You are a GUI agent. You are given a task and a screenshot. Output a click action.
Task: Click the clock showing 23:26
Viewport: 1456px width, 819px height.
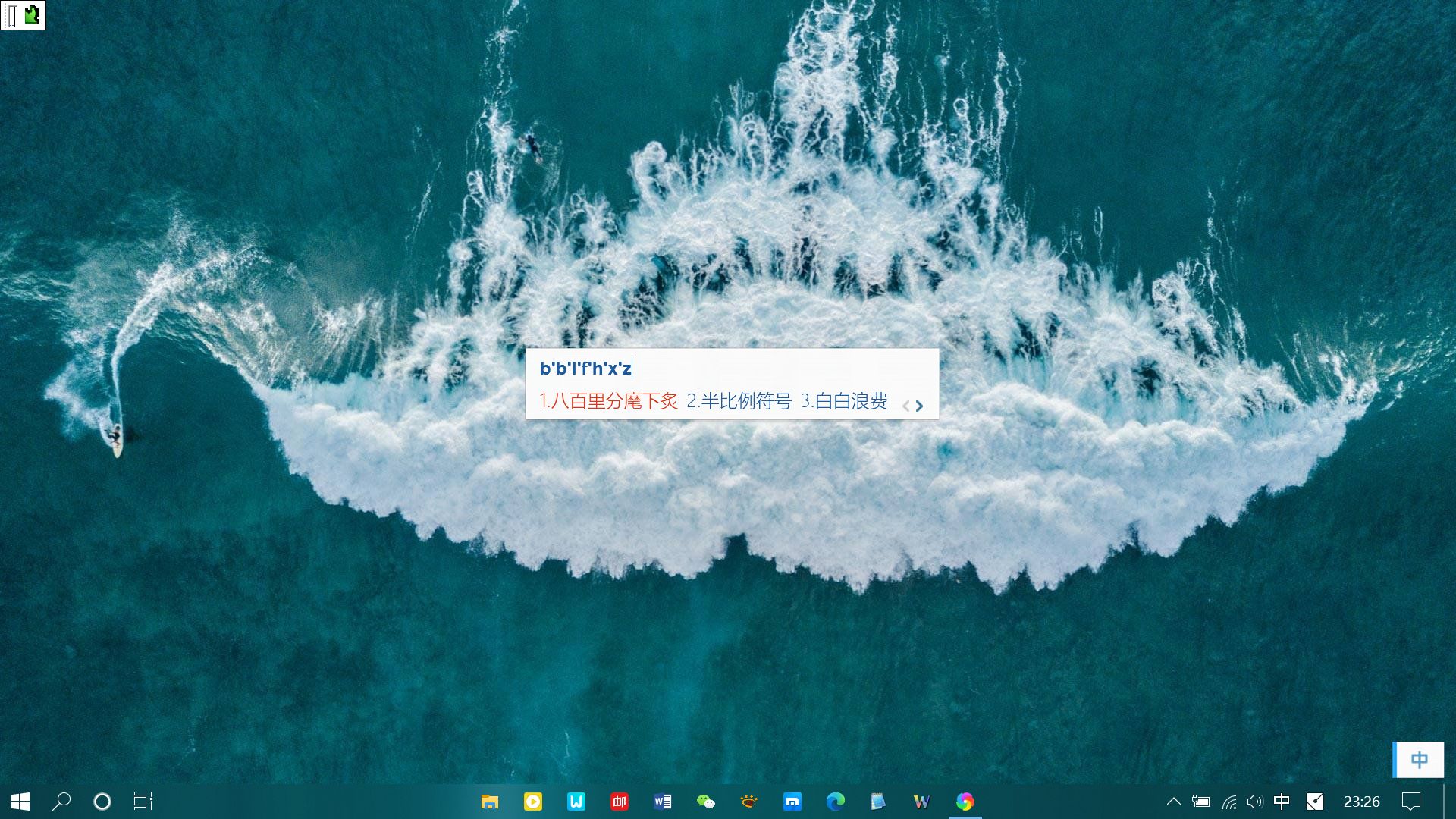[1361, 802]
